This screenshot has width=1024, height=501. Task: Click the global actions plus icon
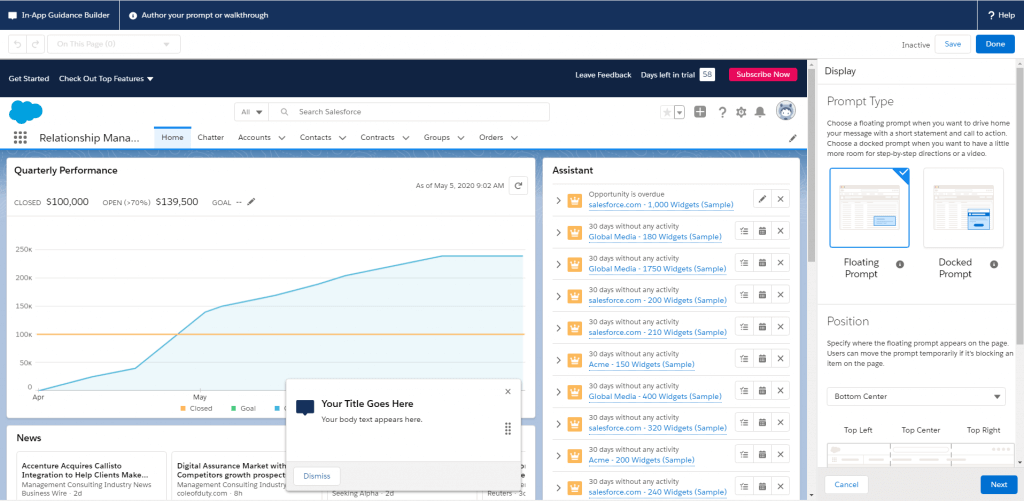700,112
